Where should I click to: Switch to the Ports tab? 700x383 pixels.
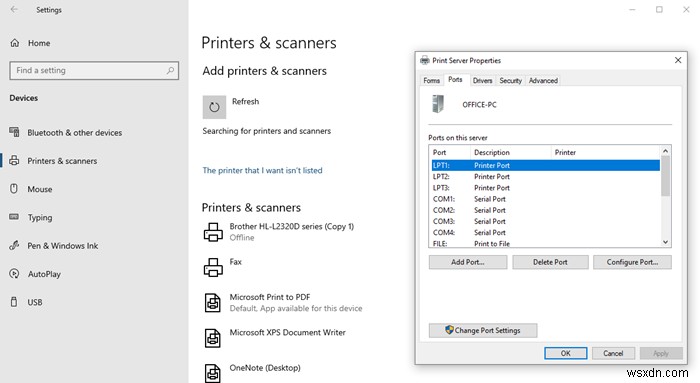[455, 79]
